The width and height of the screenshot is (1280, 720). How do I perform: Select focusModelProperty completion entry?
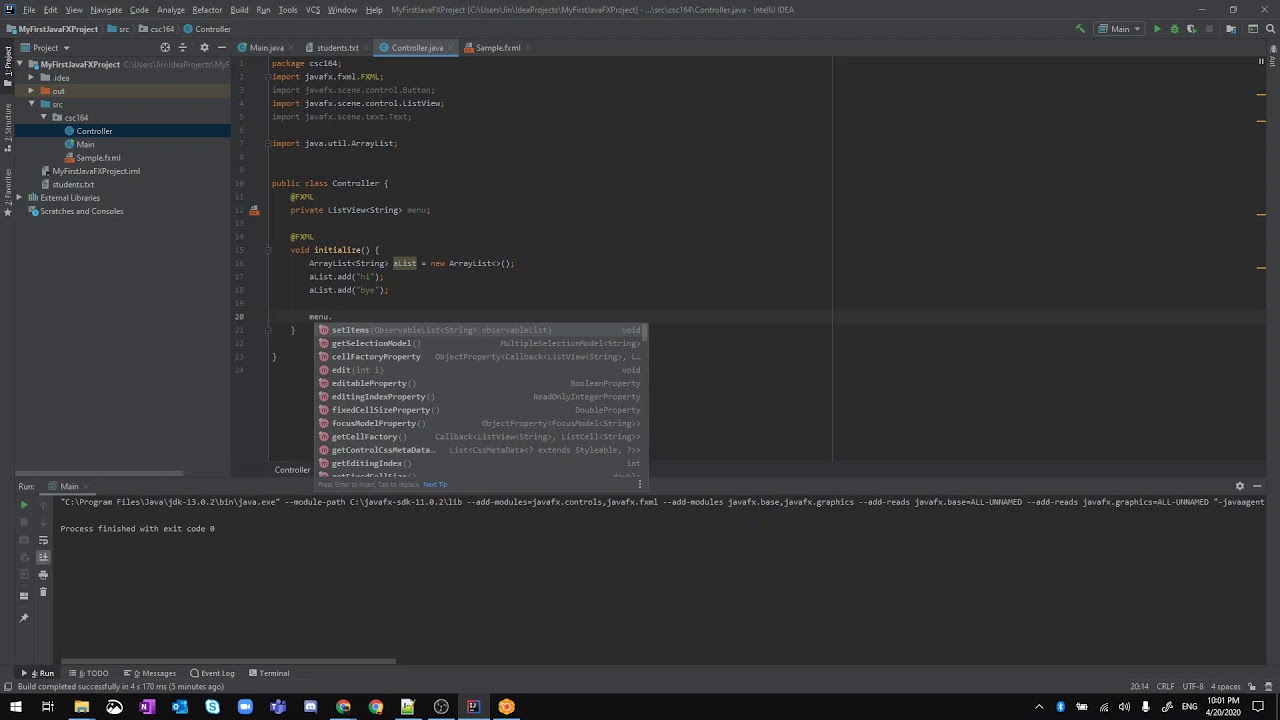pyautogui.click(x=482, y=423)
